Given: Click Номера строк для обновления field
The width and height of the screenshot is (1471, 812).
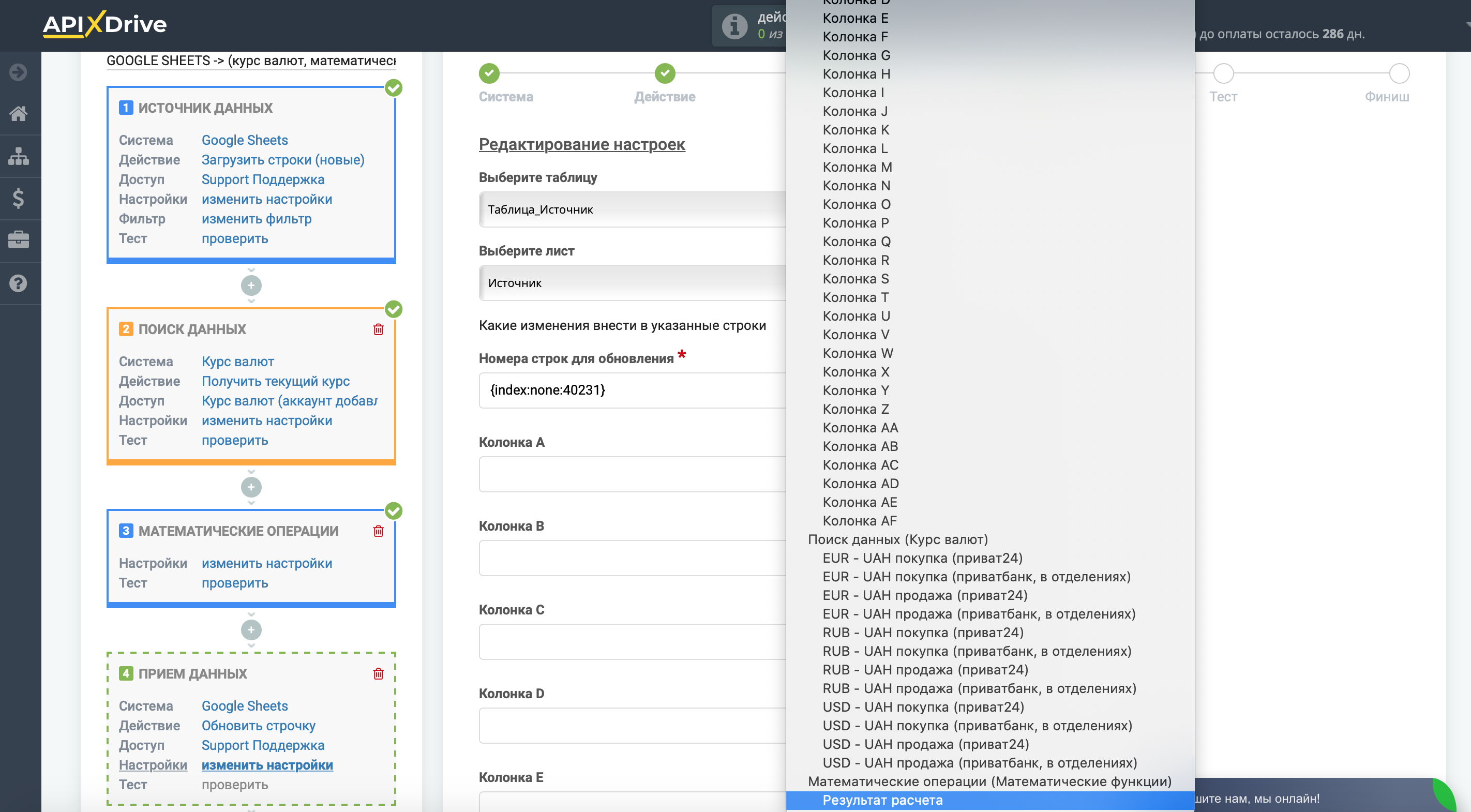Looking at the screenshot, I should click(633, 390).
